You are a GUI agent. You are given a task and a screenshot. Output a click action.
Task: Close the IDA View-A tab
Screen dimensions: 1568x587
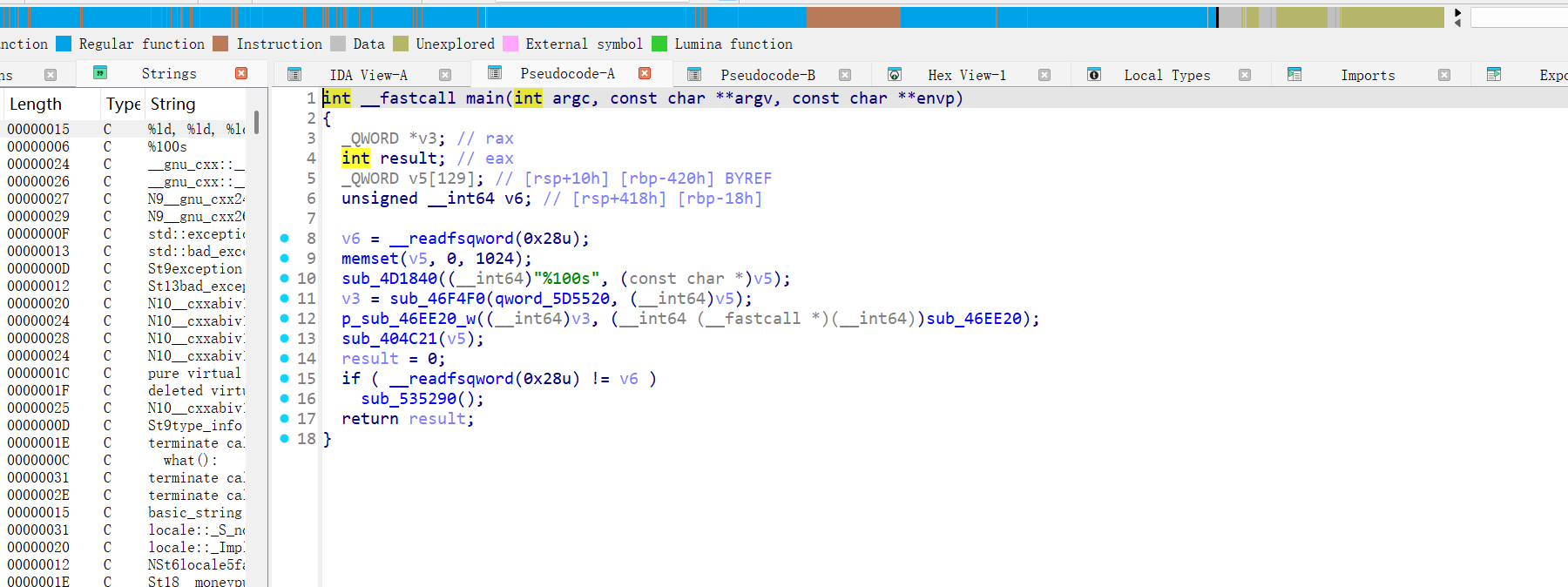(445, 75)
